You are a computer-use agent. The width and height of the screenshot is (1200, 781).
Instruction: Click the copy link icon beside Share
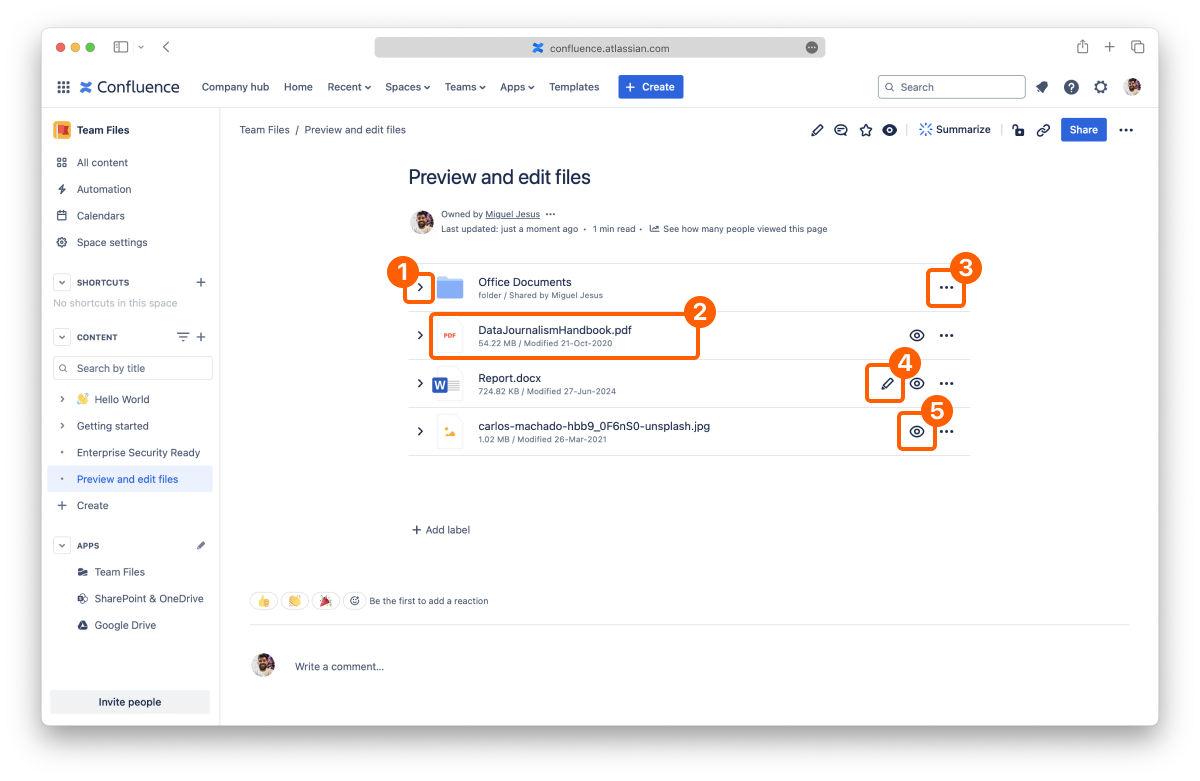pos(1043,130)
